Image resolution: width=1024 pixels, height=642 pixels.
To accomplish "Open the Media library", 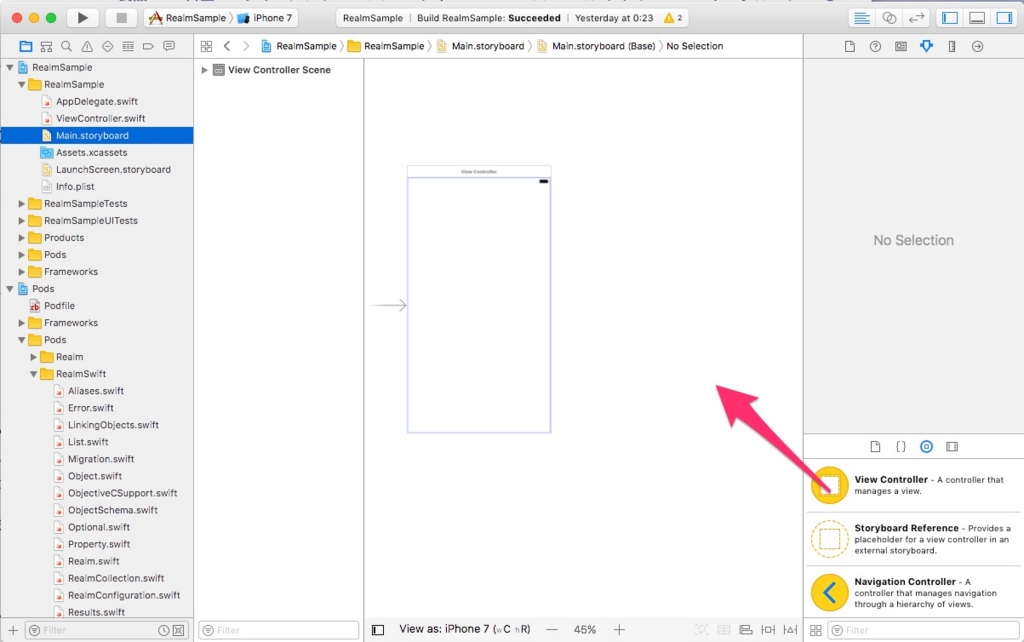I will [952, 447].
